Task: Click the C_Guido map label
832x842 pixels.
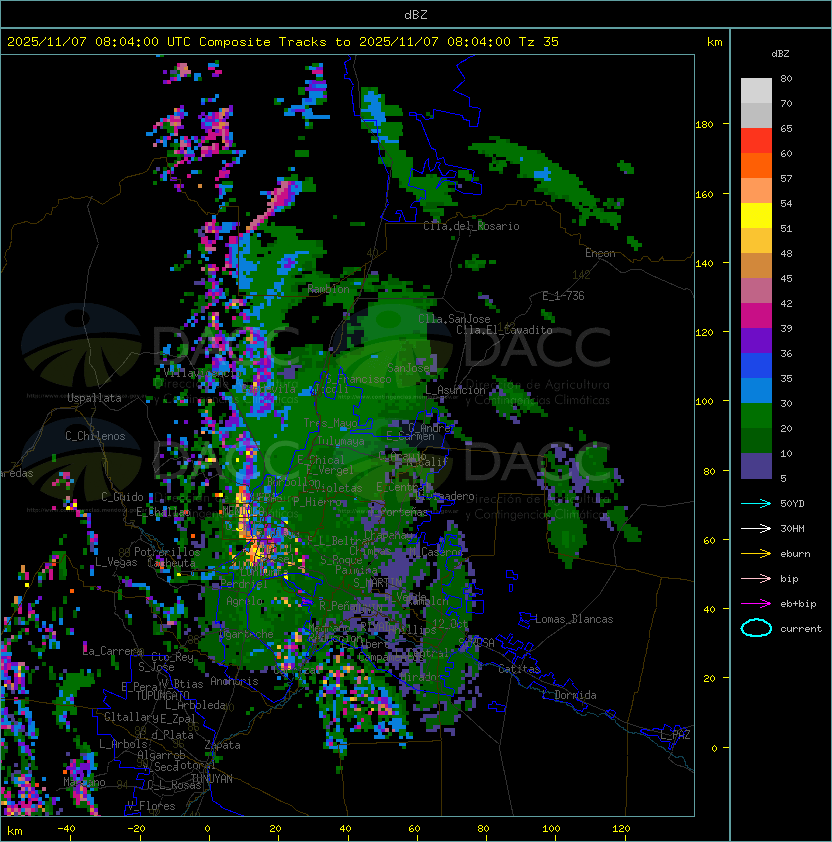Action: (x=122, y=497)
